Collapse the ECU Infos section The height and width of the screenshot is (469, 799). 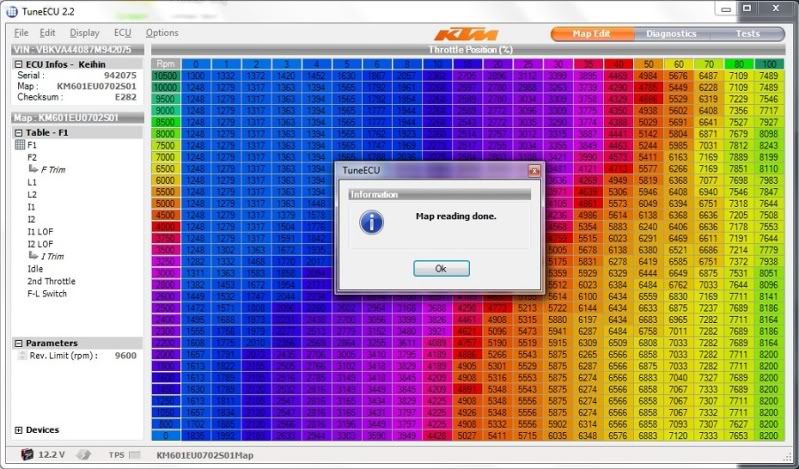point(19,64)
